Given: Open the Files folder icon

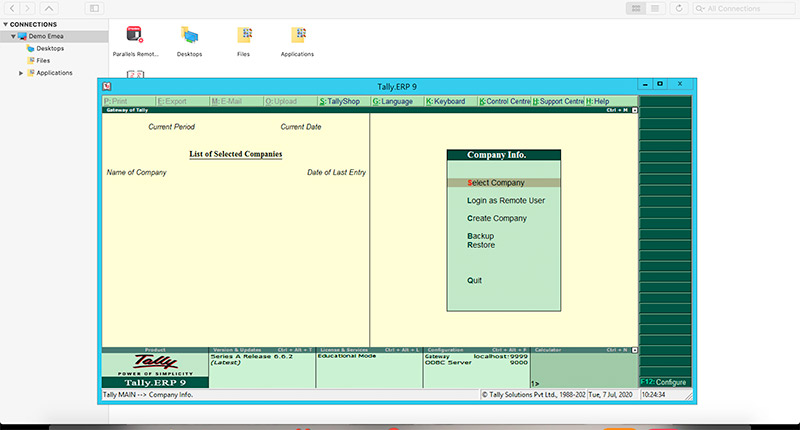Looking at the screenshot, I should [244, 35].
